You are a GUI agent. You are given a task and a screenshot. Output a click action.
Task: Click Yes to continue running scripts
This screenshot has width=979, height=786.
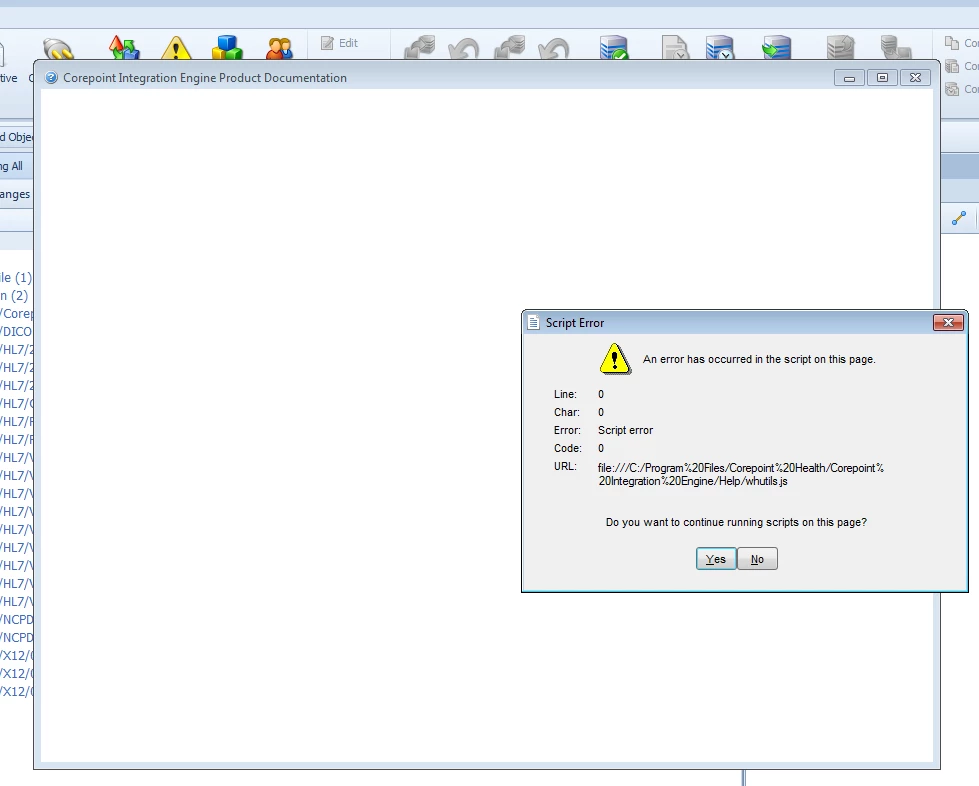(716, 559)
